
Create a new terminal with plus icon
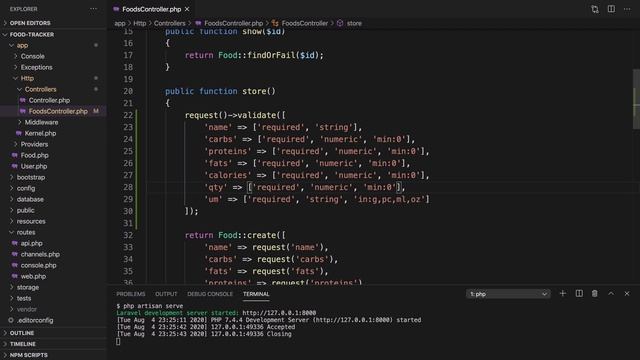point(562,293)
